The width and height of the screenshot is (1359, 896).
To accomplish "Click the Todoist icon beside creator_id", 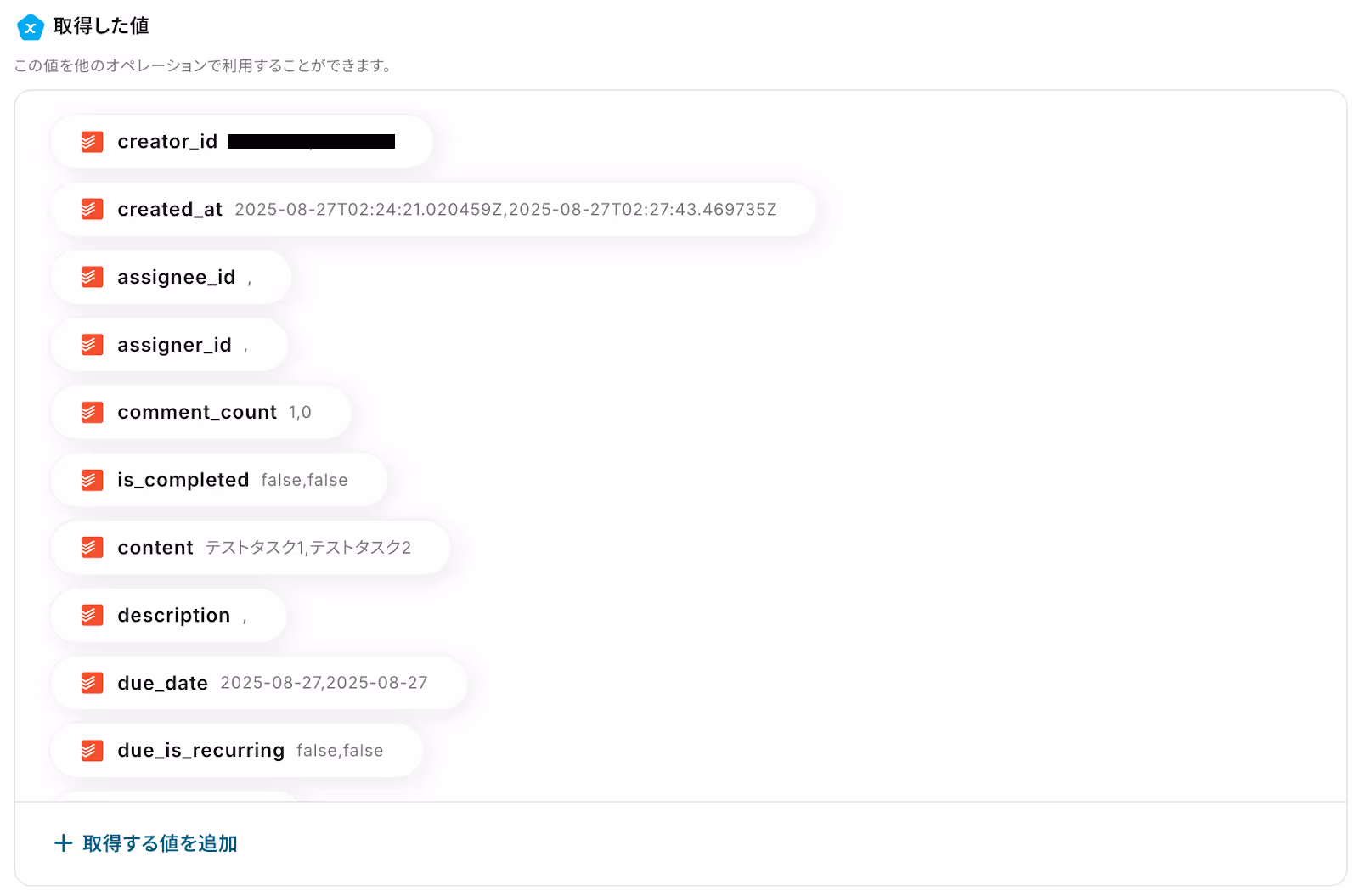I will 92,142.
